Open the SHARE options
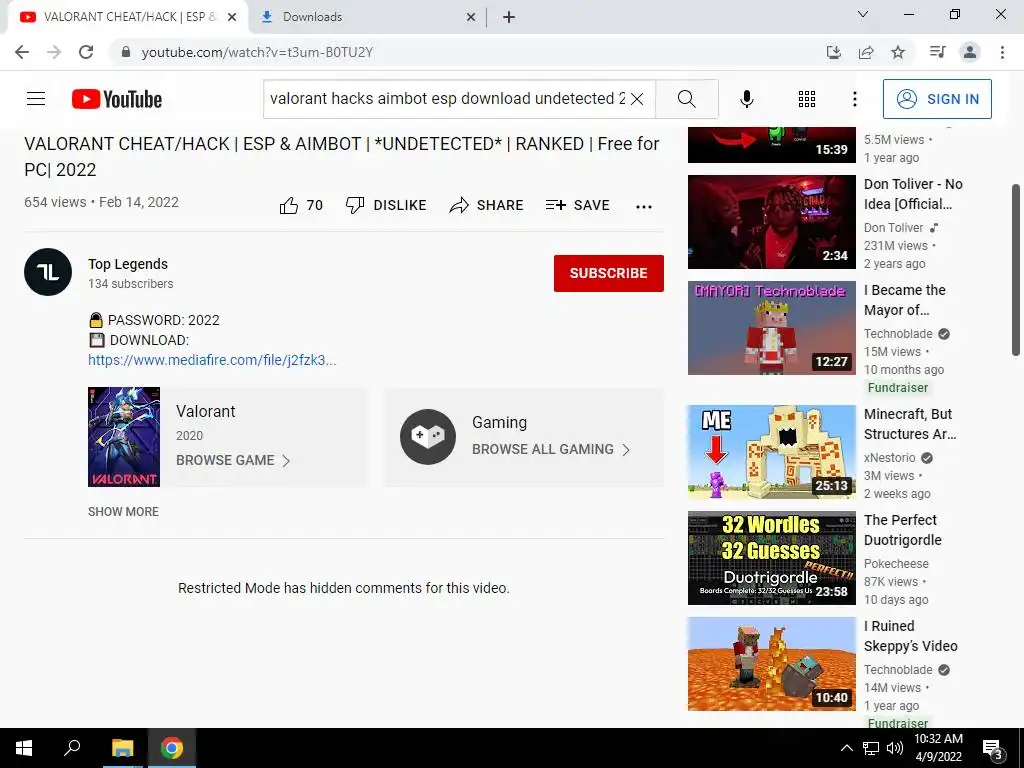 [487, 205]
